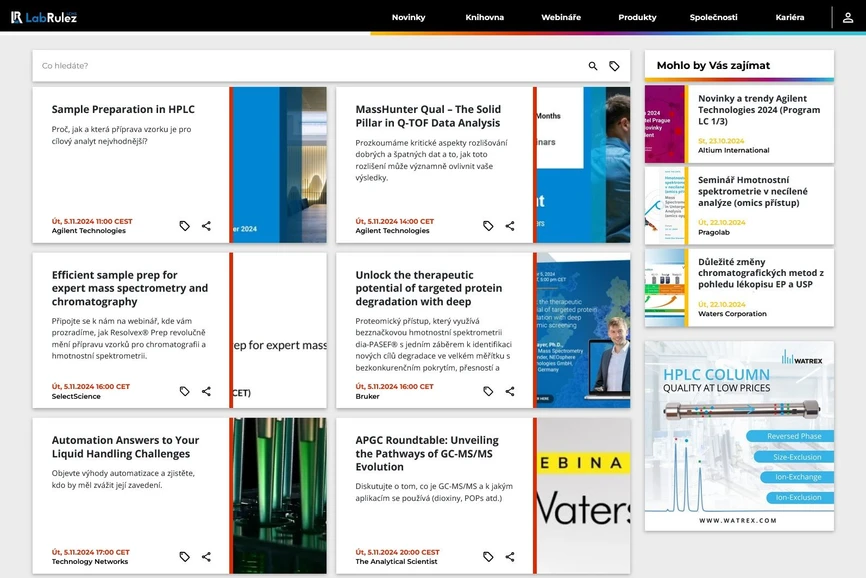Click 'The Analytical Scientist' organizer text

coord(396,561)
